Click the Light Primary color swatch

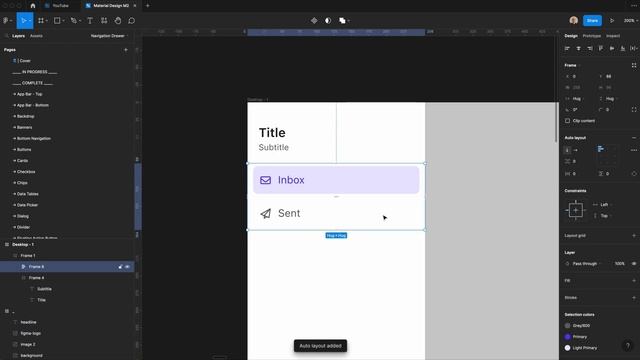click(x=567, y=348)
